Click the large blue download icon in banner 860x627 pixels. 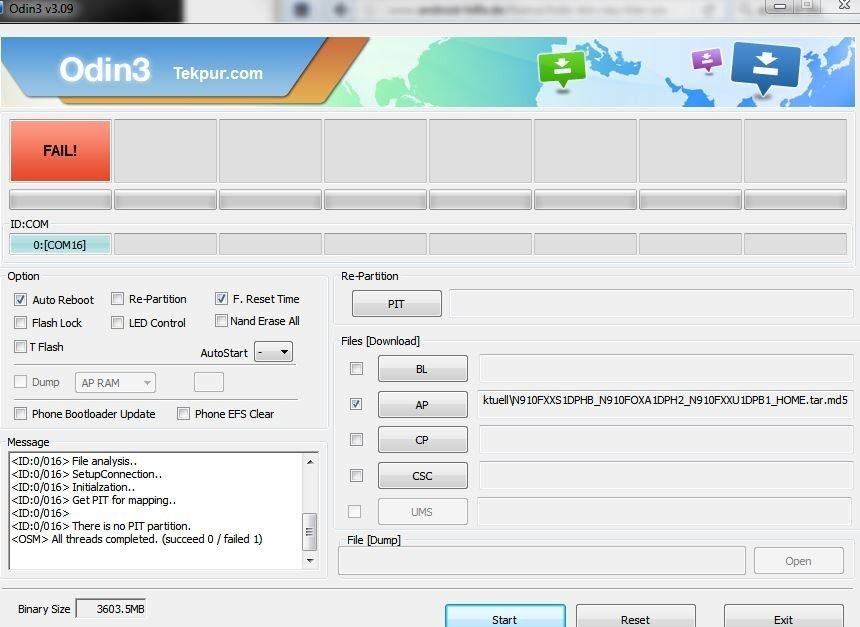(x=765, y=68)
